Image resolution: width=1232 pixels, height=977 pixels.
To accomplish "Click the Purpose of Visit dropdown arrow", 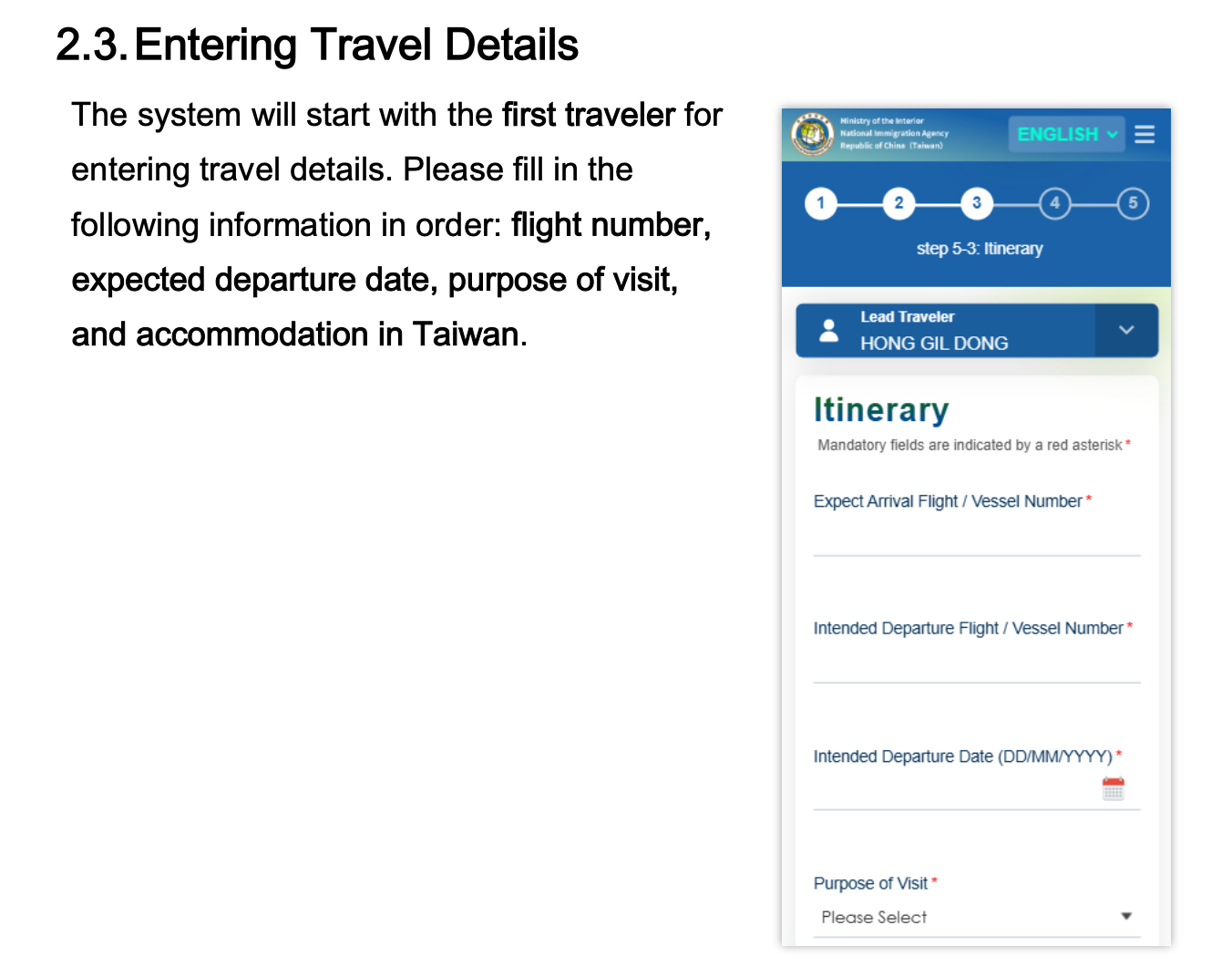I will point(1126,916).
